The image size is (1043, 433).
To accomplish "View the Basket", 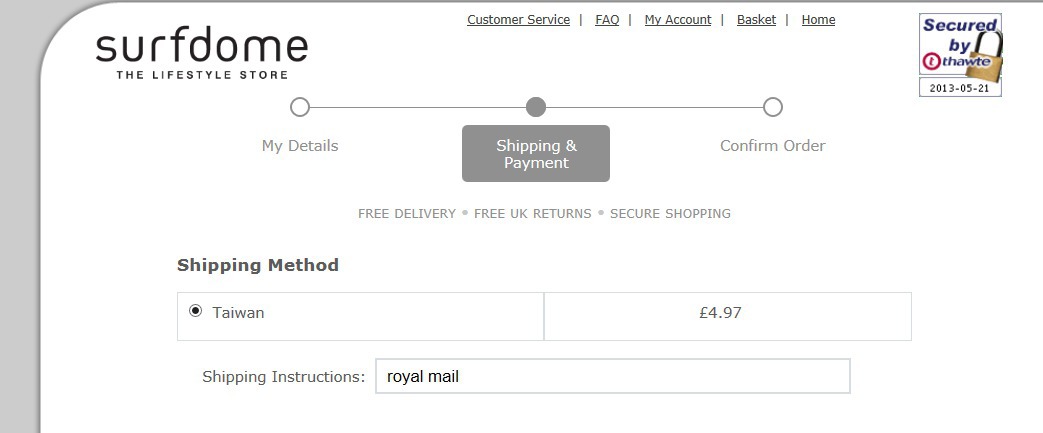I will [x=756, y=20].
